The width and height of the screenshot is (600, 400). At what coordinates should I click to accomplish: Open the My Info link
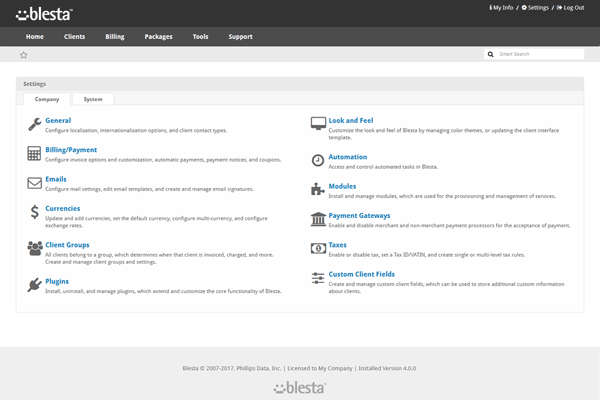pos(501,8)
